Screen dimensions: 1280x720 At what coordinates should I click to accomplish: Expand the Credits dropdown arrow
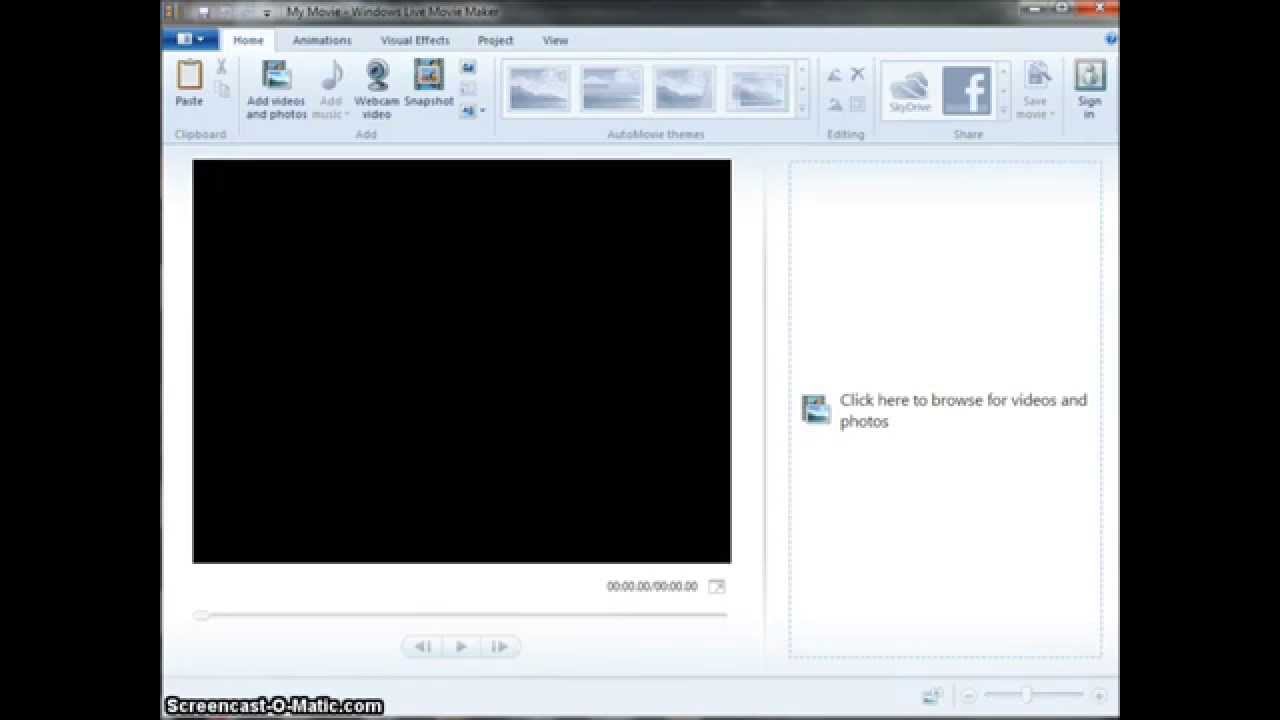click(x=482, y=111)
